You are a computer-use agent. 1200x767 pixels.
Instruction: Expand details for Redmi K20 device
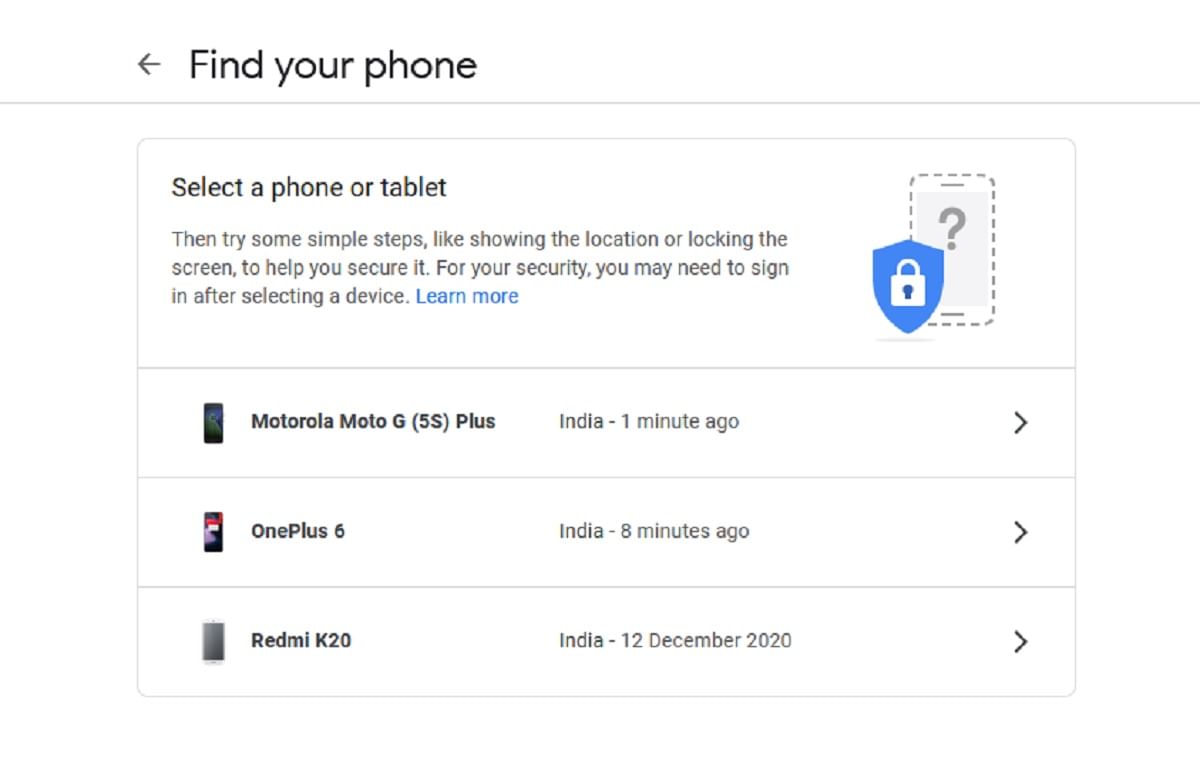1020,641
